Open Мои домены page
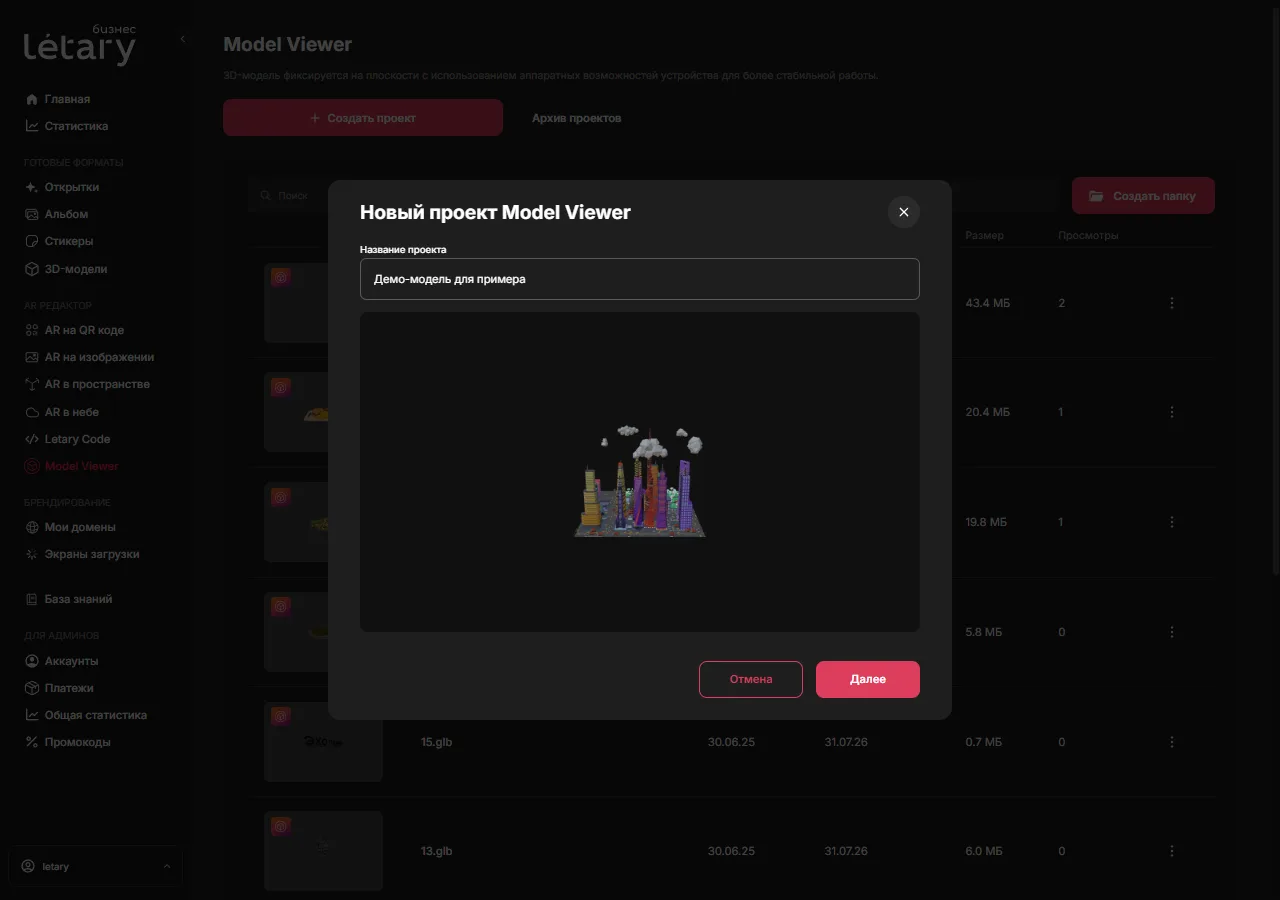The width and height of the screenshot is (1280, 900). [80, 527]
